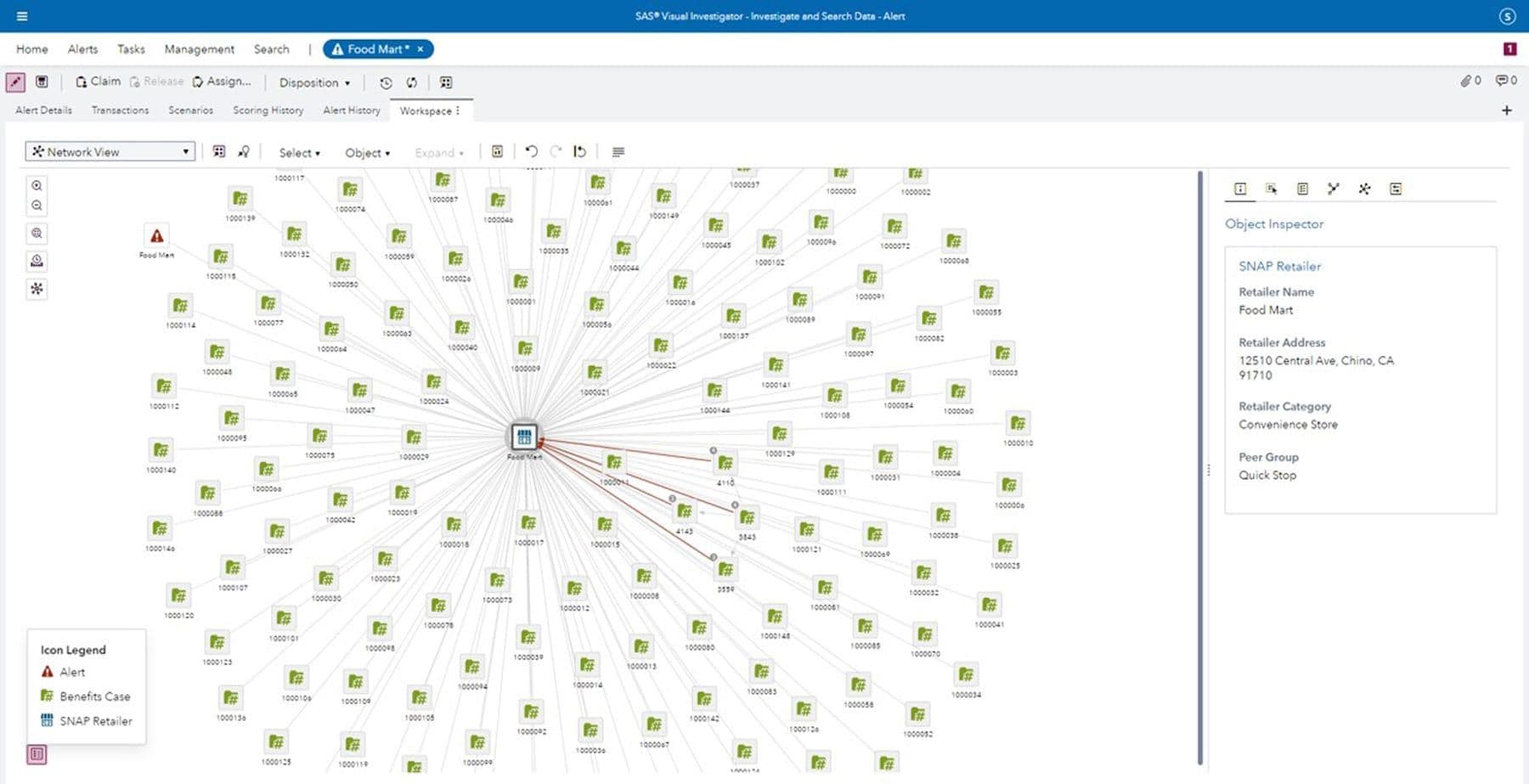The image size is (1529, 784).
Task: Toggle the selected list view tab in Object Inspector
Action: (1302, 189)
